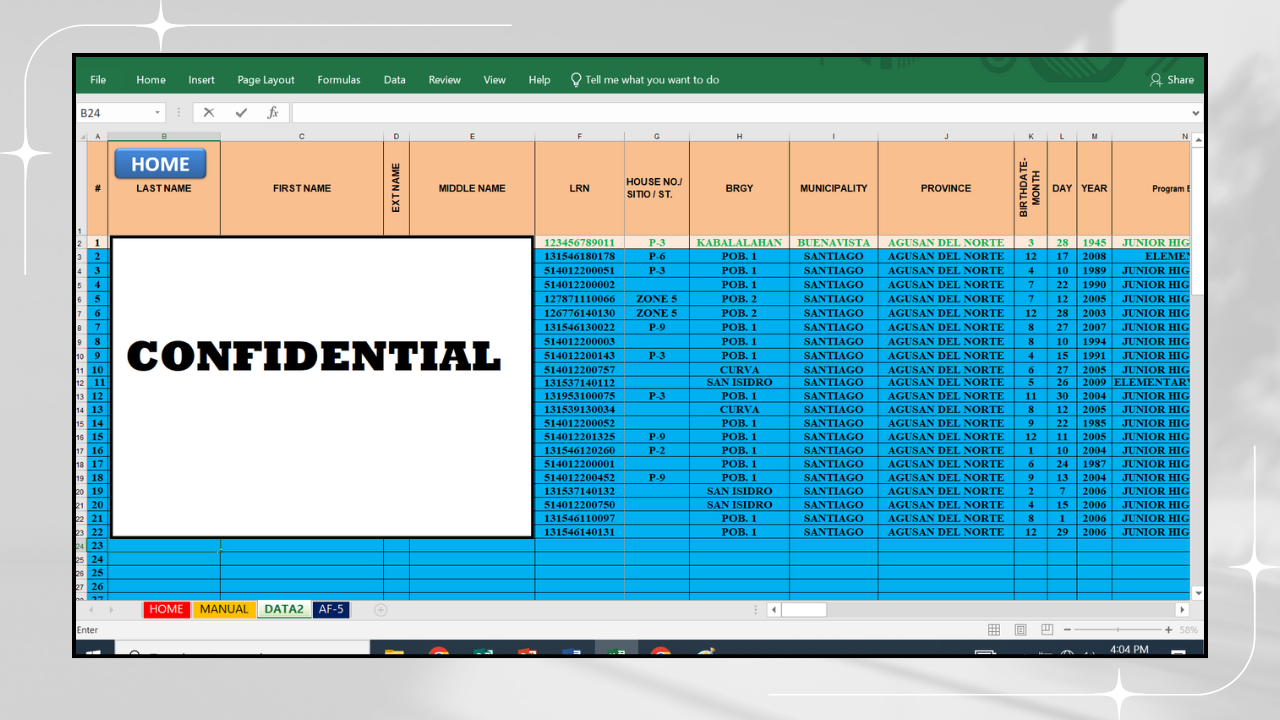
Task: Click the blue HOME button on the sheet
Action: [160, 164]
